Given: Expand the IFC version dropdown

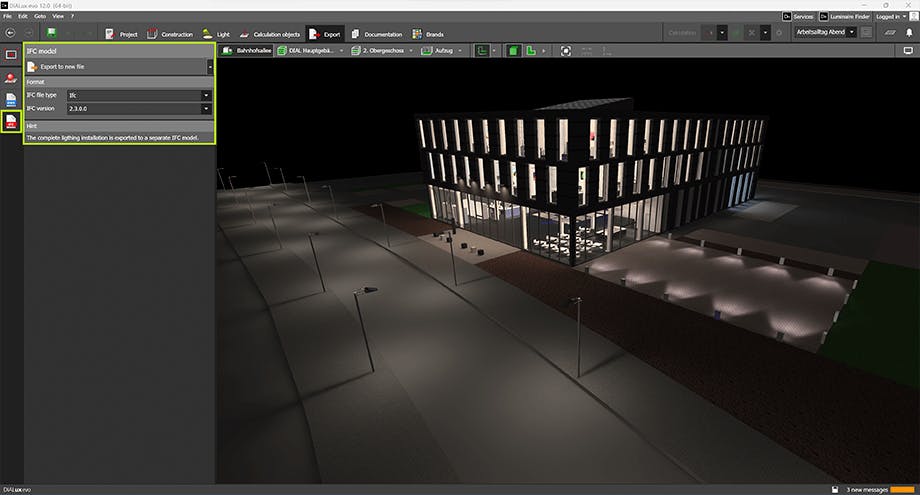Looking at the screenshot, I should [138, 108].
